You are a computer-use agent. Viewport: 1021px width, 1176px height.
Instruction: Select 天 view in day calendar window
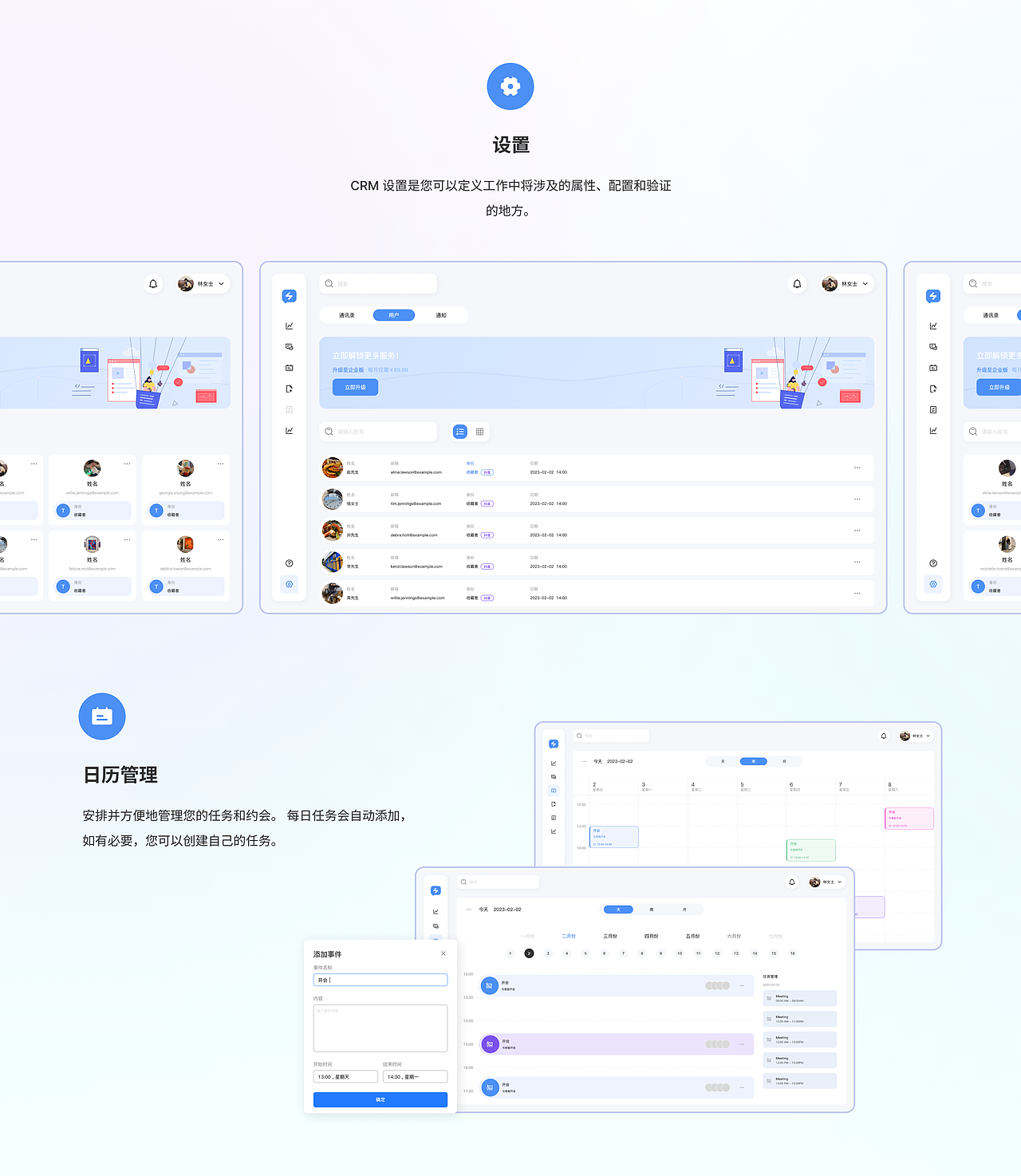(x=618, y=910)
